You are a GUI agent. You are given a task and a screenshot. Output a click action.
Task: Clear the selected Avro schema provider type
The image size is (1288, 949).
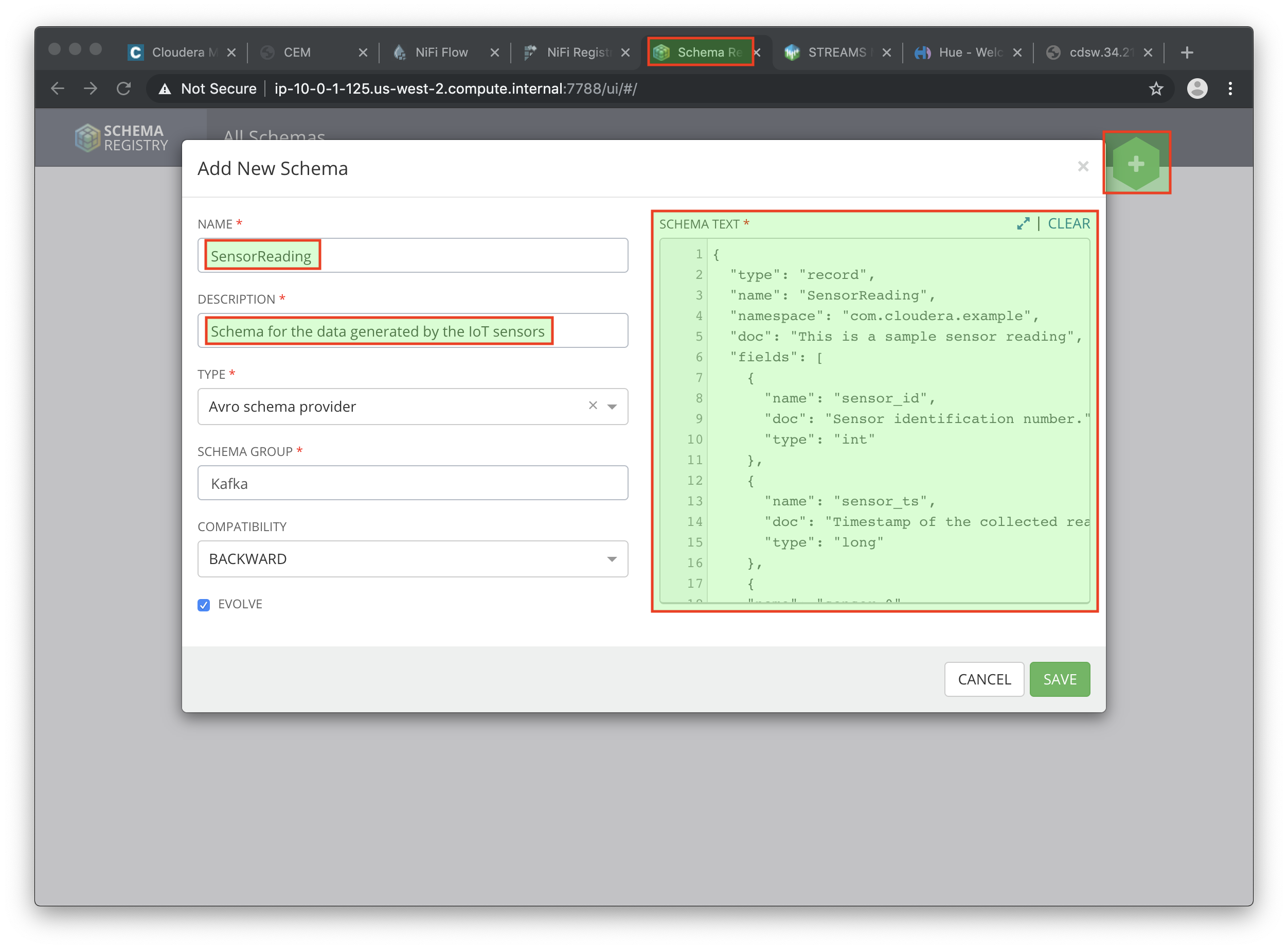pos(593,406)
